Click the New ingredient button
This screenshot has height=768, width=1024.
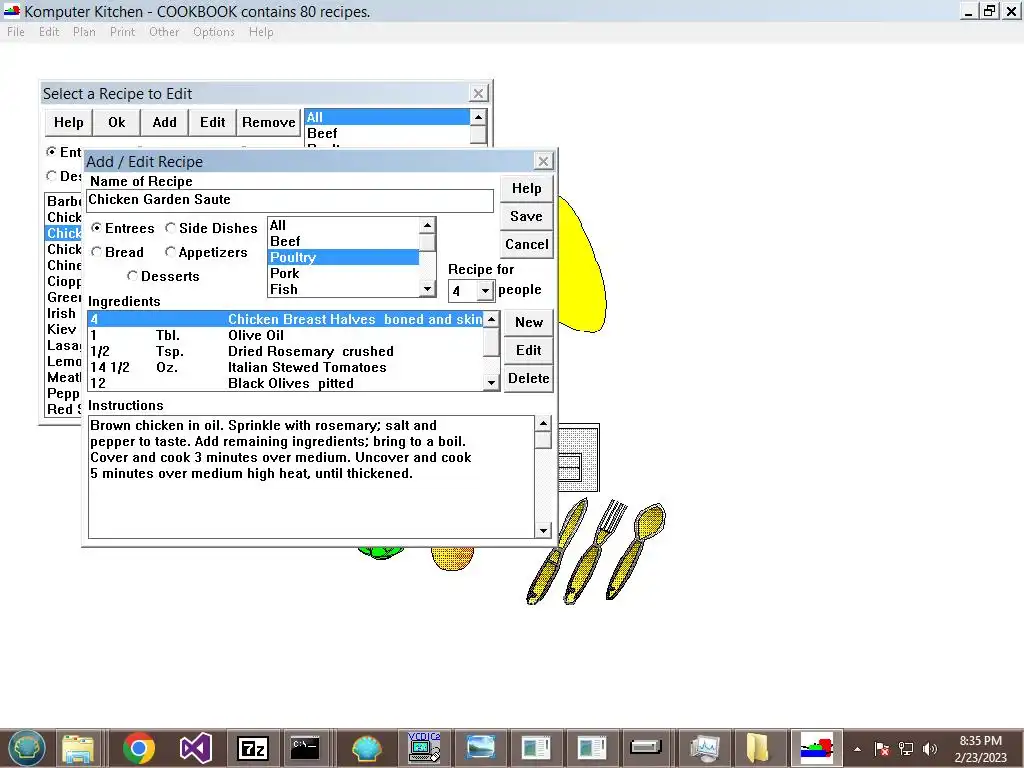pyautogui.click(x=528, y=322)
